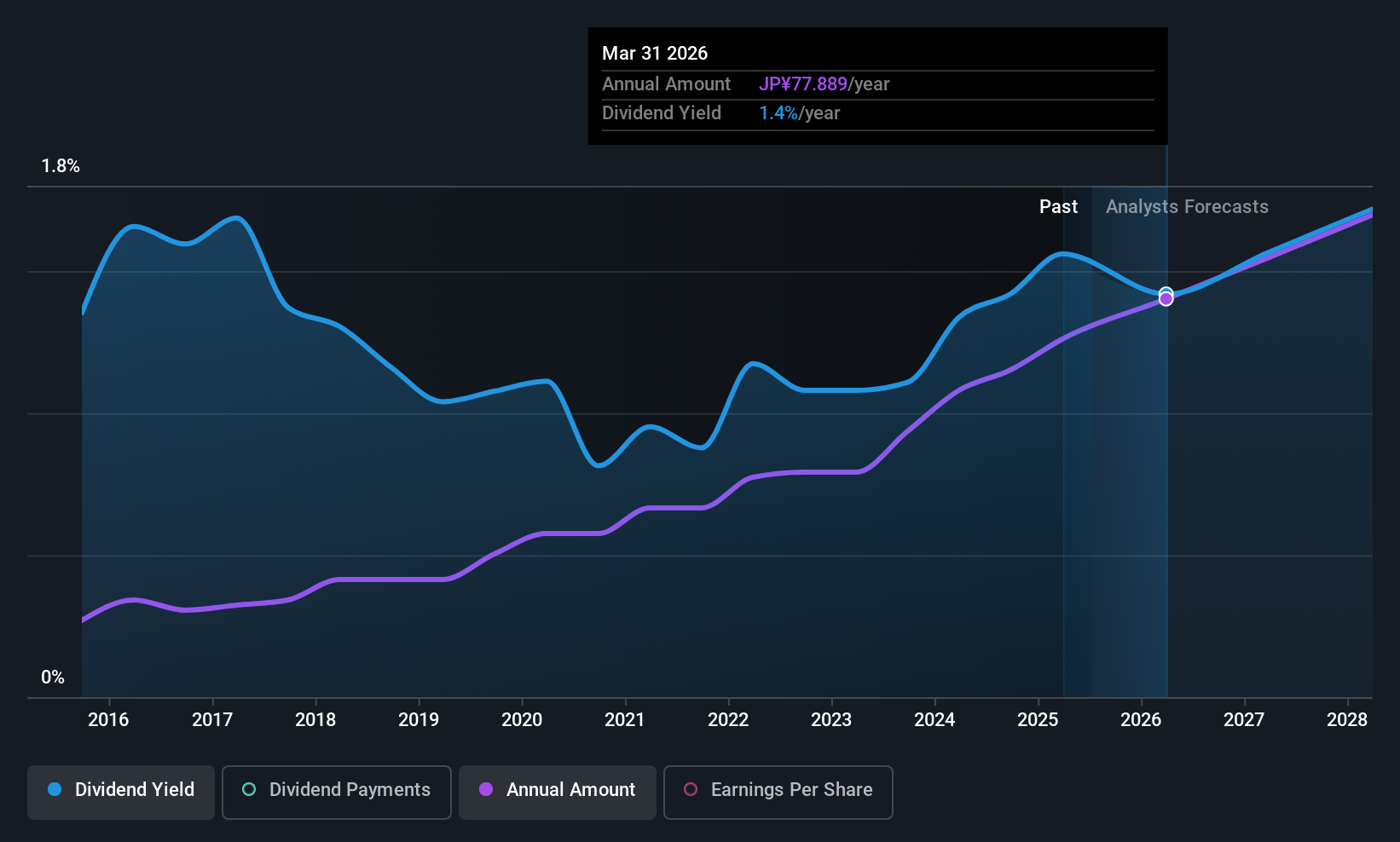
Task: Click the 2022 x-axis label
Action: click(728, 720)
